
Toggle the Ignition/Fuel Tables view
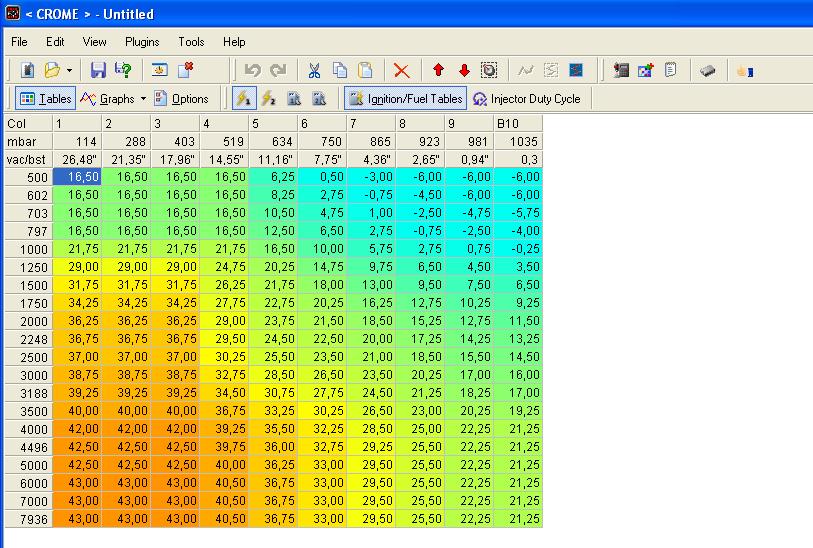click(404, 98)
